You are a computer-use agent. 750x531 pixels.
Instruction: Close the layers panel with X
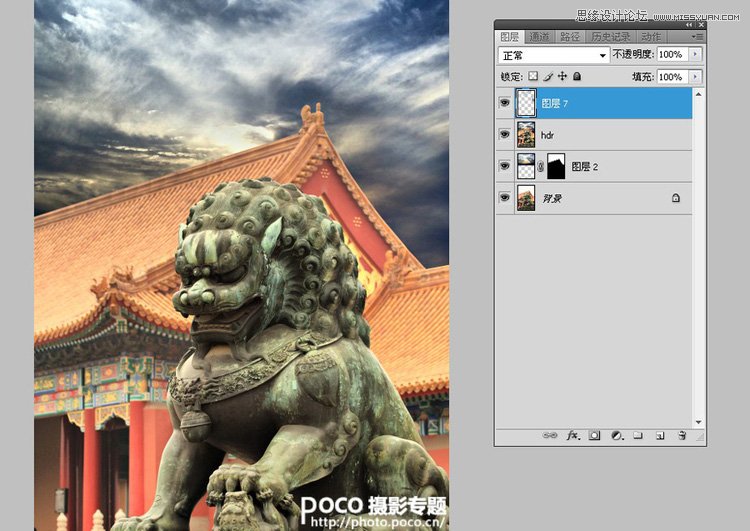(x=701, y=24)
